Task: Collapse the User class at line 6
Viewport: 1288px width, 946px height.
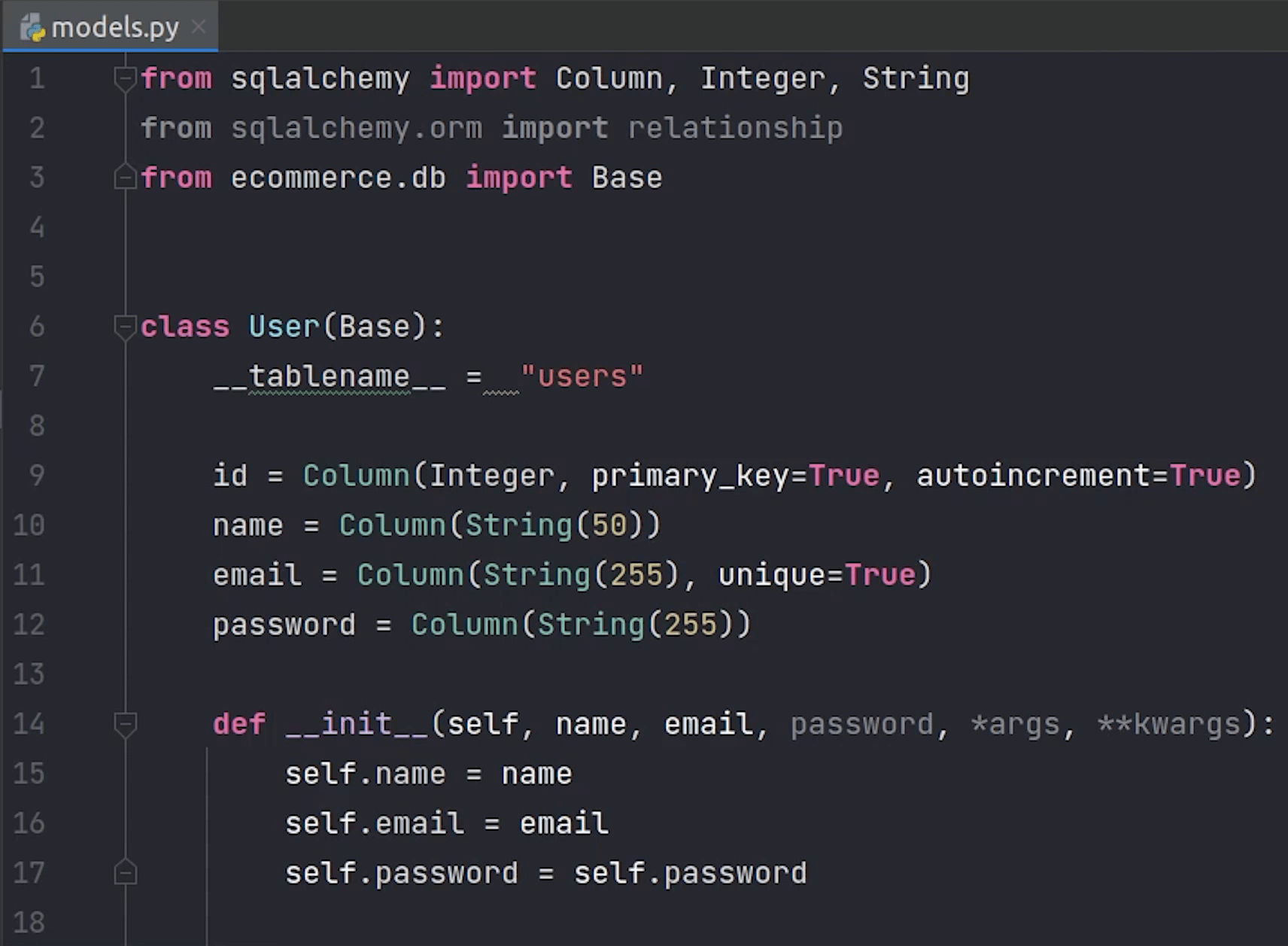Action: pos(124,327)
